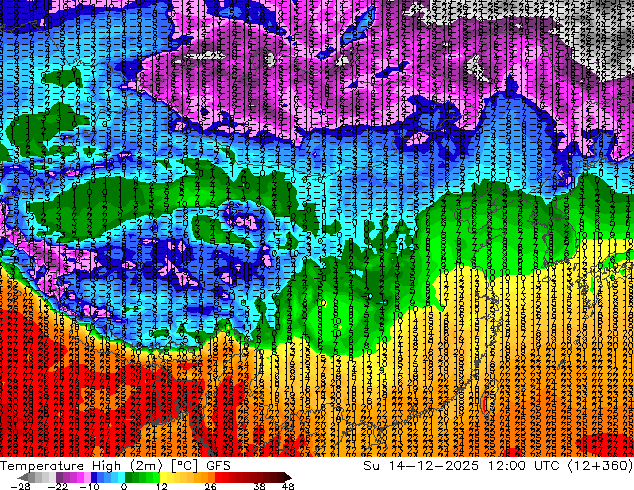Click the yellow swatch right of the 12 mark
The width and height of the screenshot is (634, 490).
pyautogui.click(x=164, y=477)
